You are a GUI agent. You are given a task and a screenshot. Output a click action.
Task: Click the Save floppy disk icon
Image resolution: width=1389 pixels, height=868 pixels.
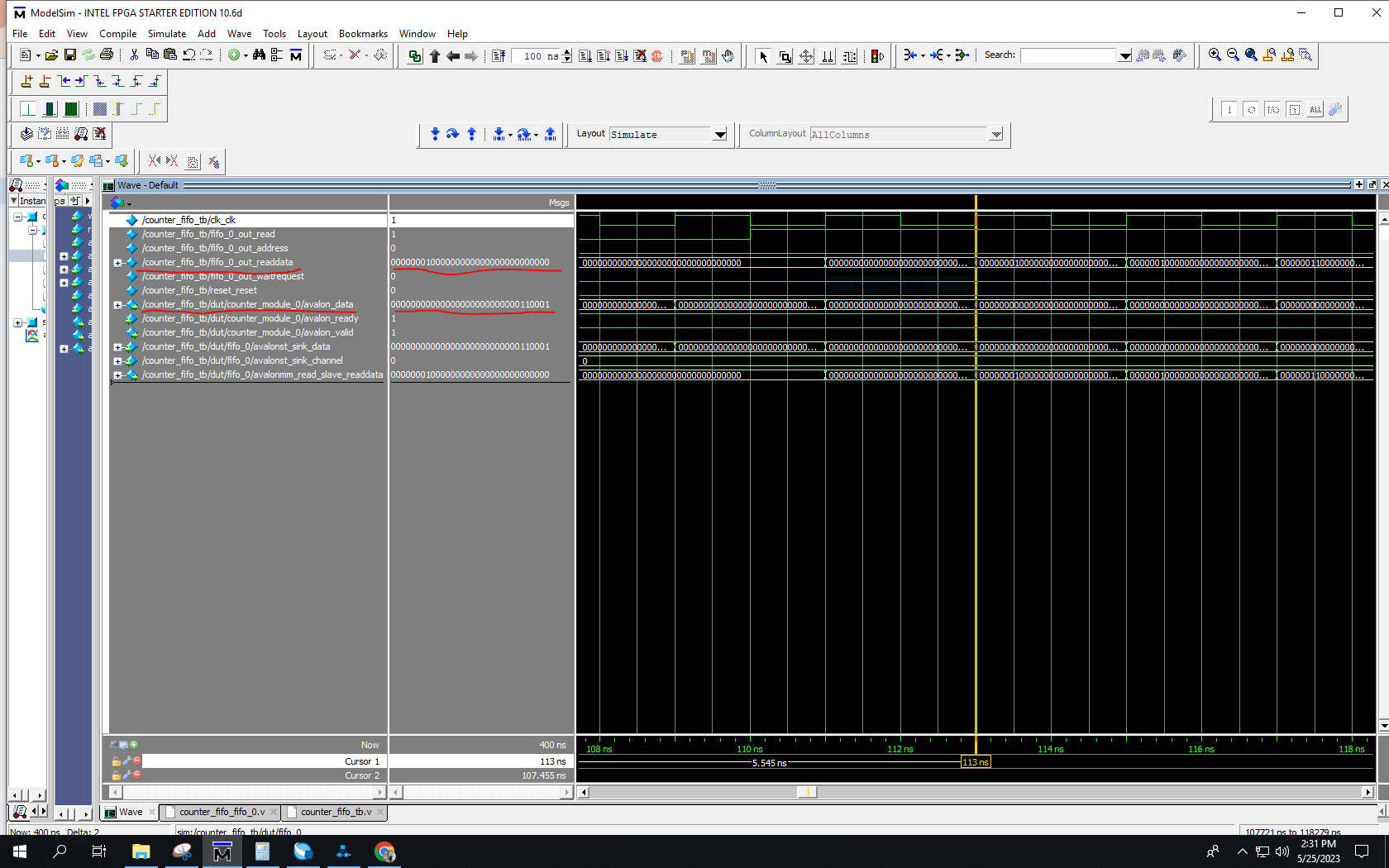[x=70, y=55]
